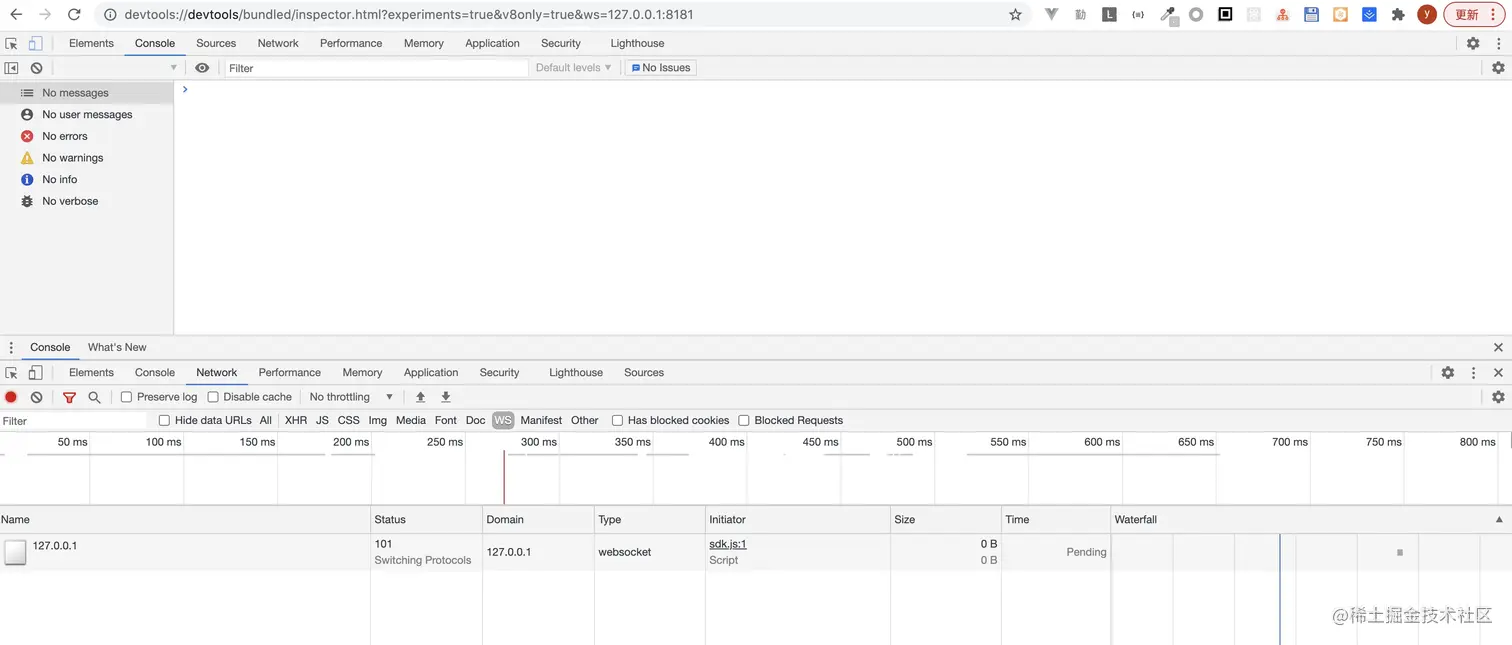Screen dimensions: 1512x645
Task: Check Blocked Requests checkbox
Action: pyautogui.click(x=744, y=421)
